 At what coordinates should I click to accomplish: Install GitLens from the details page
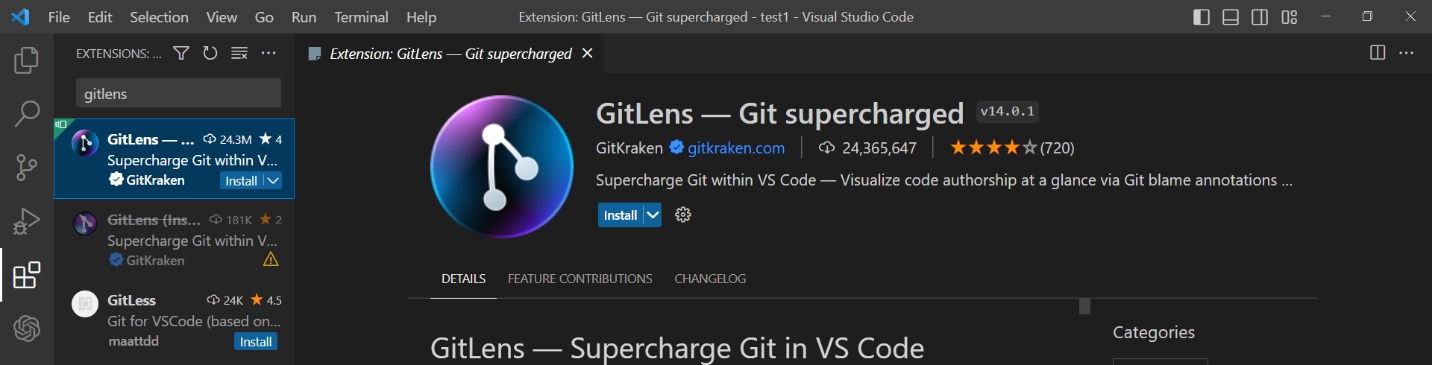(x=620, y=215)
